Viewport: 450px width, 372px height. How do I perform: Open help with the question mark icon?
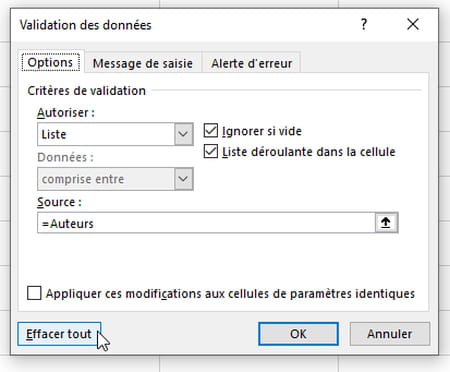click(x=364, y=24)
